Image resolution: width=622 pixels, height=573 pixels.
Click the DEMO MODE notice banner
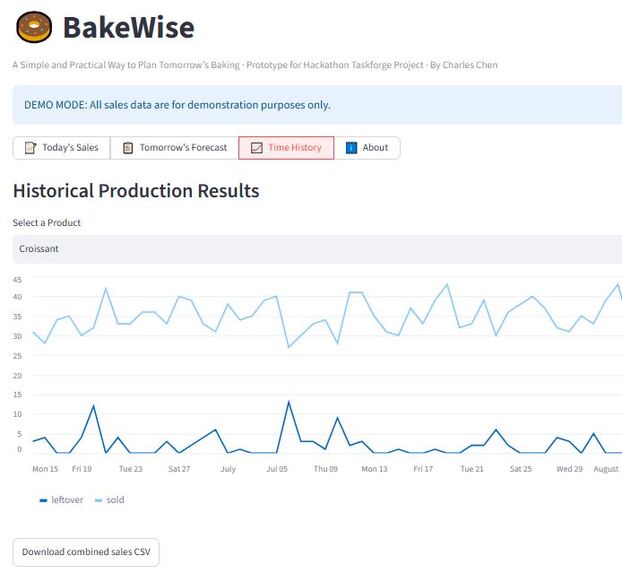pyautogui.click(x=317, y=105)
